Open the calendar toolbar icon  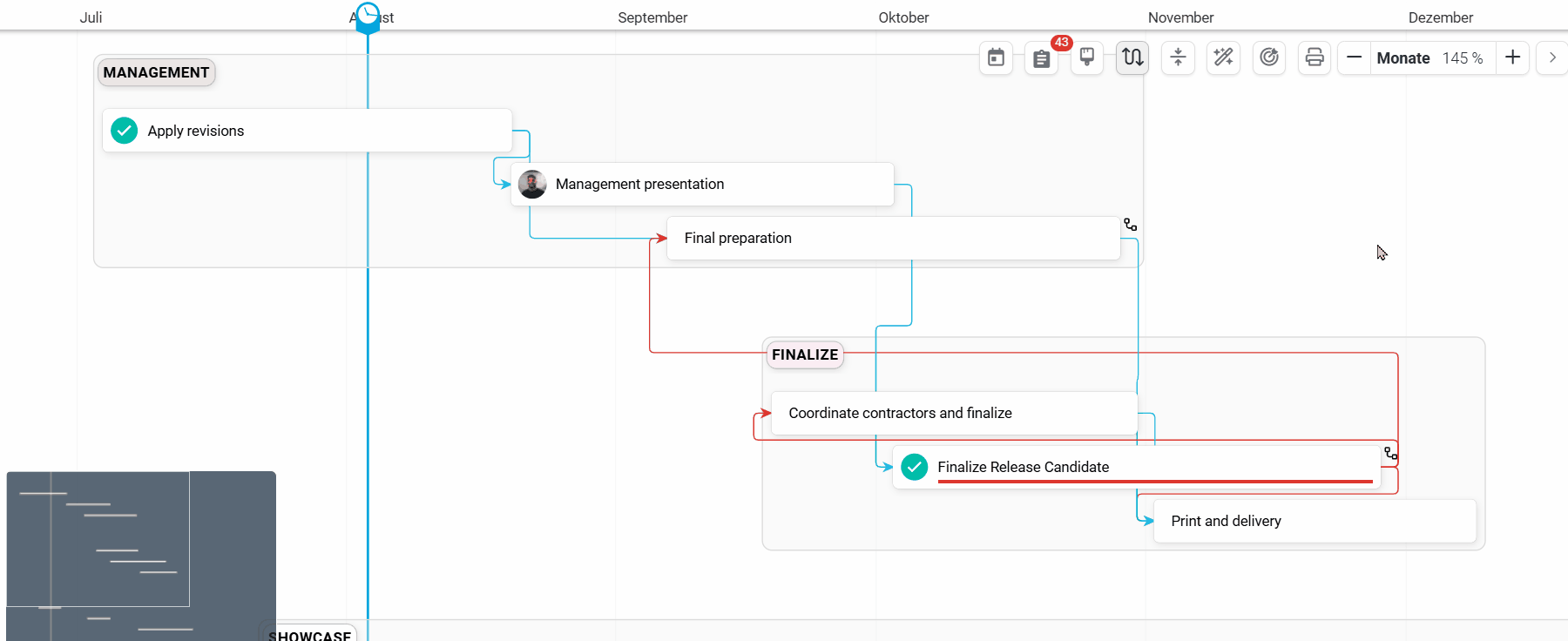coord(996,57)
